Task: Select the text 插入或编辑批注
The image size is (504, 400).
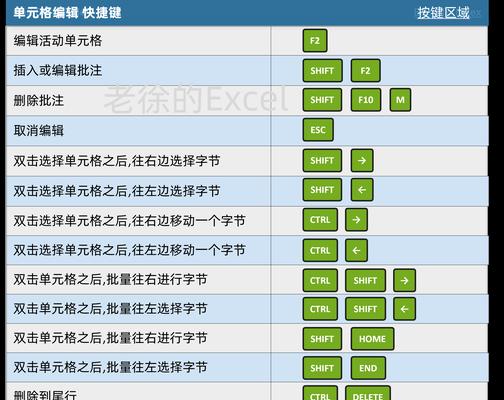Action: click(x=58, y=70)
